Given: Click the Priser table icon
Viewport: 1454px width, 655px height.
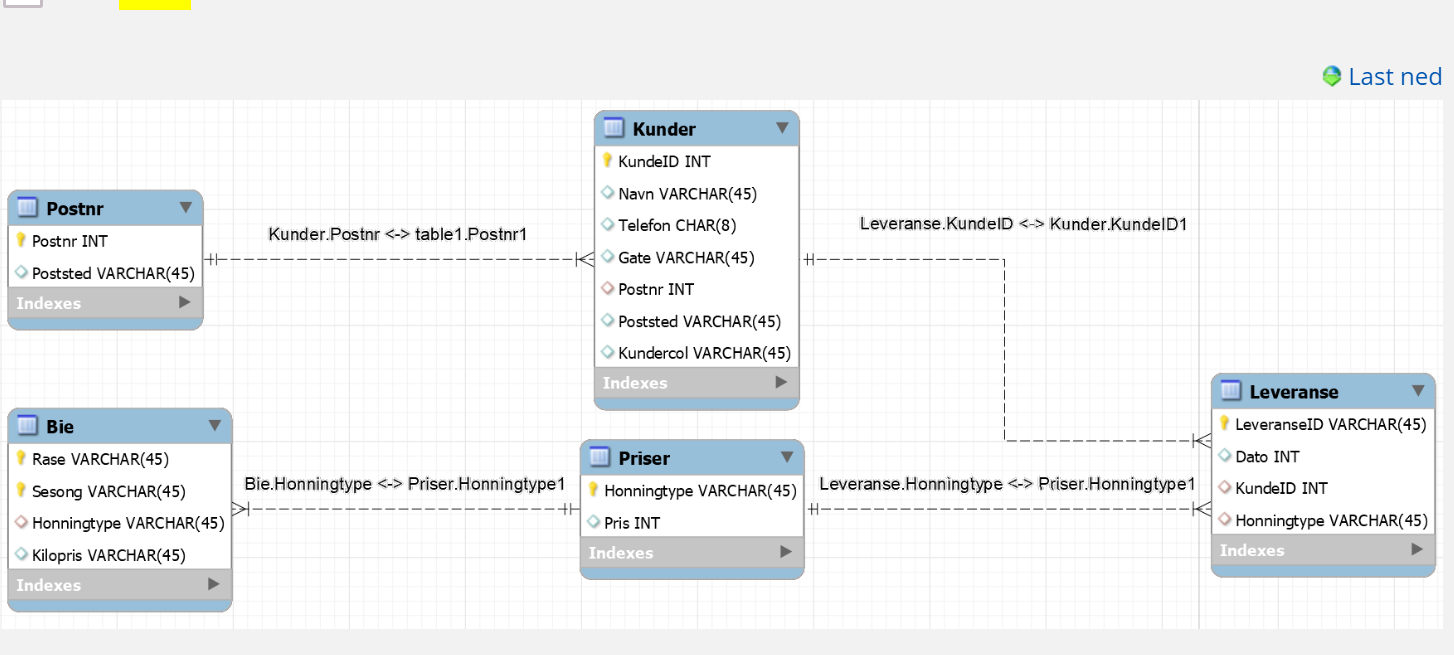Looking at the screenshot, I should (600, 458).
